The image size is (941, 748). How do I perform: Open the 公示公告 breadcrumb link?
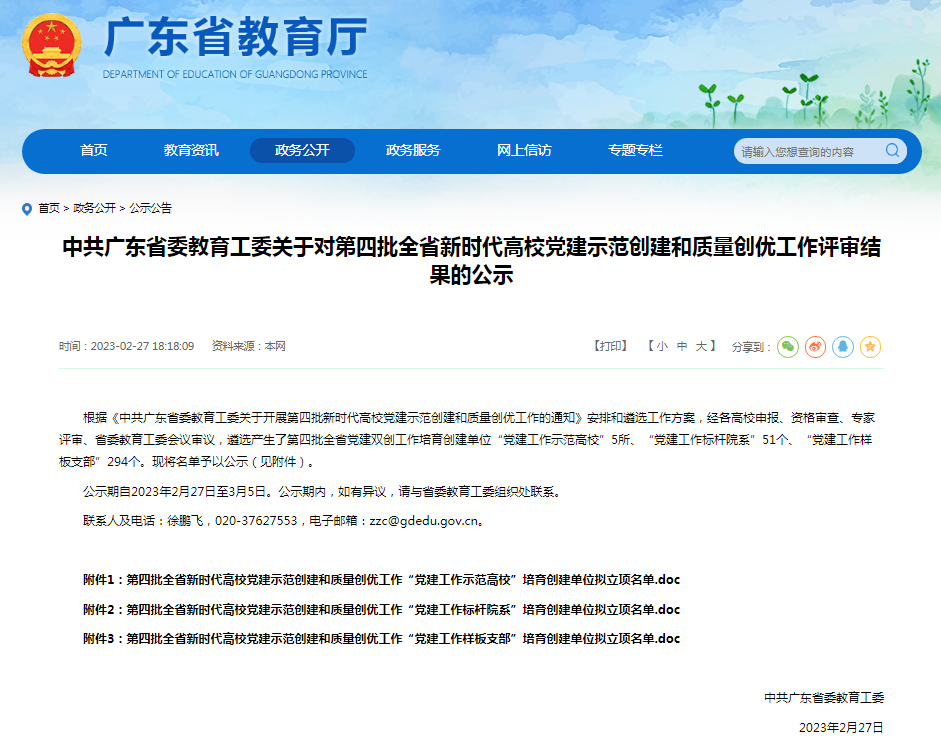(x=150, y=209)
